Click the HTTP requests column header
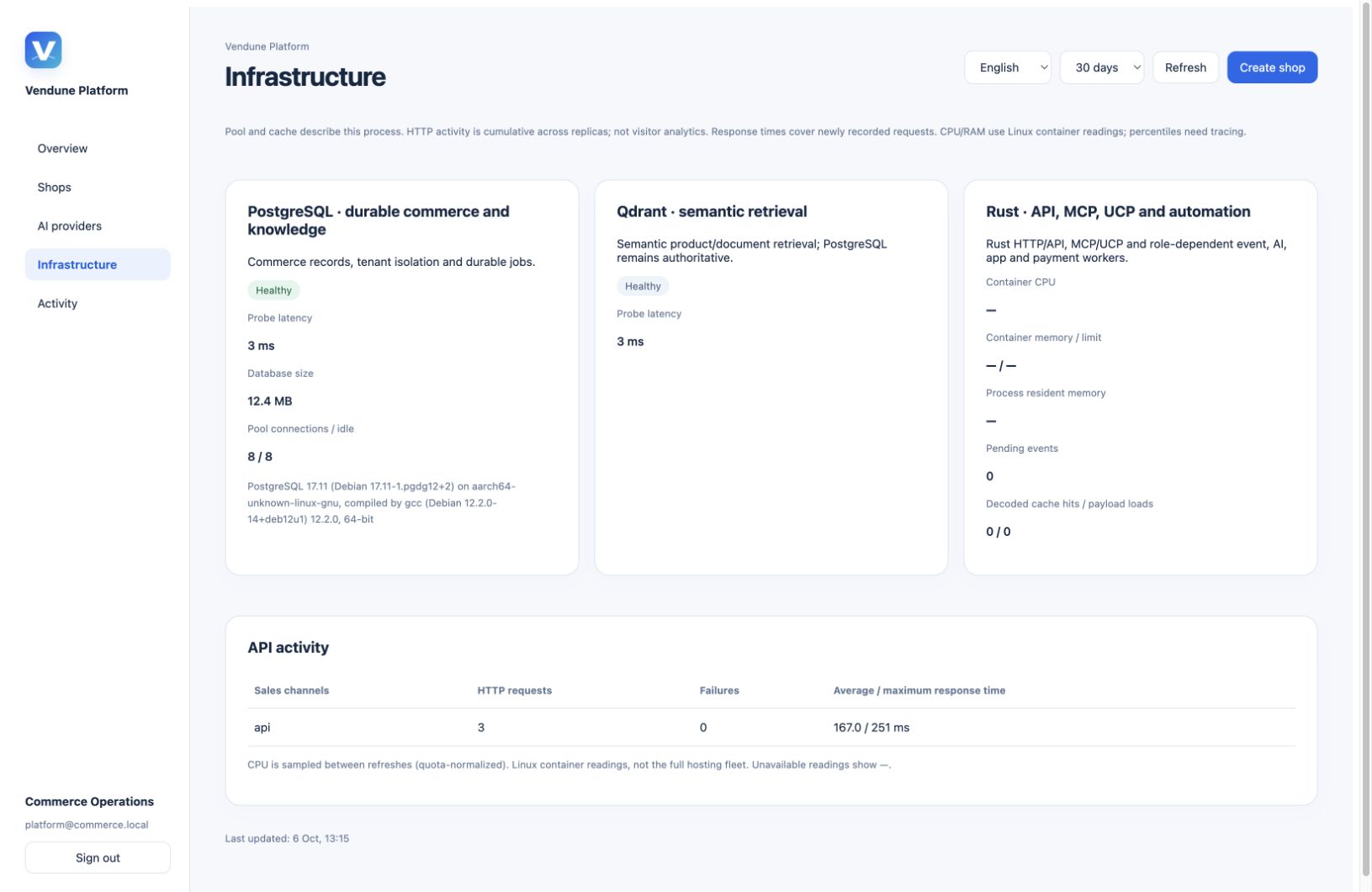 pyautogui.click(x=514, y=690)
